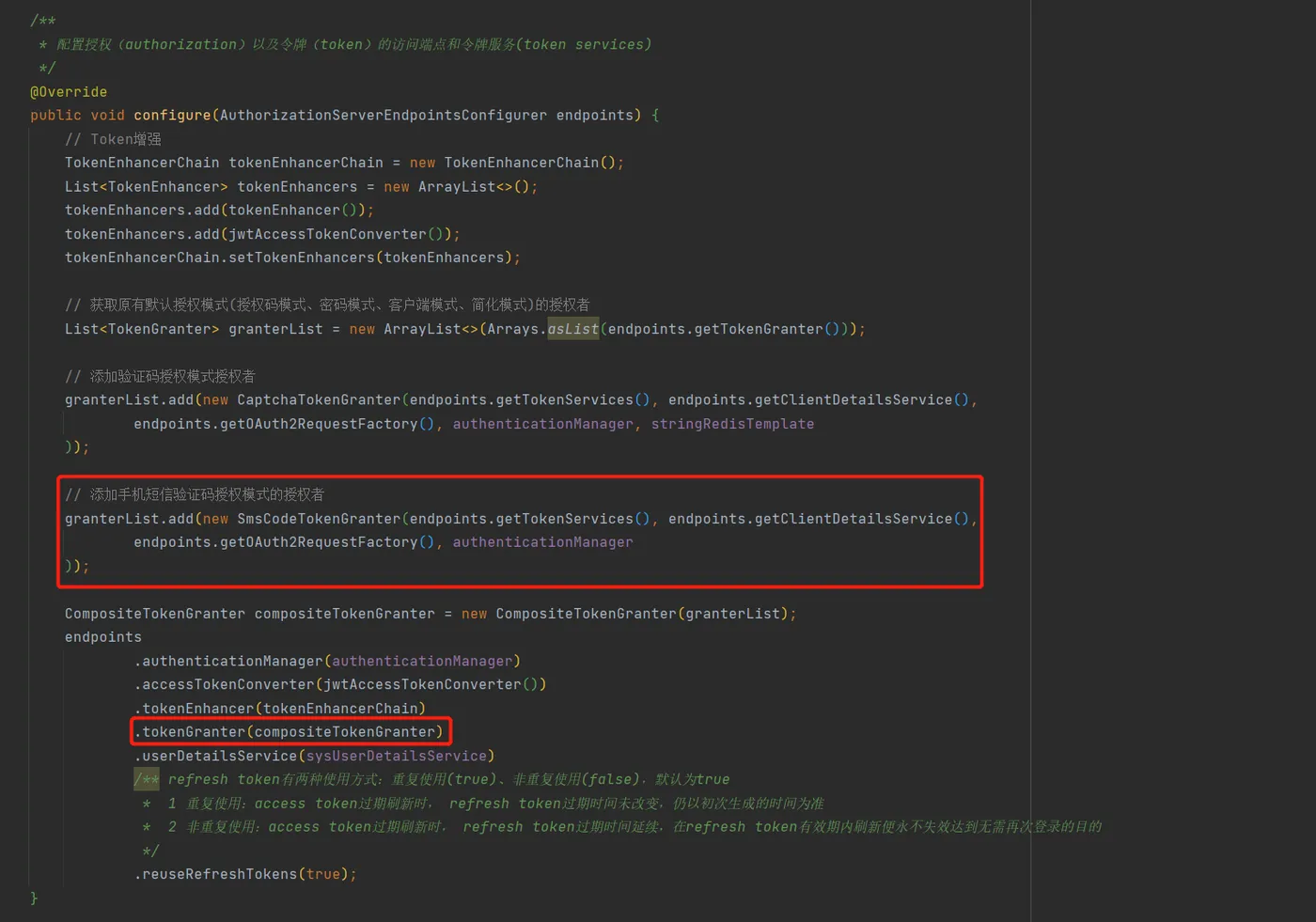The width and height of the screenshot is (1316, 922).
Task: Click the .accessTokenConverter(jwtAccessTokenConverter()) builder call
Action: click(340, 684)
